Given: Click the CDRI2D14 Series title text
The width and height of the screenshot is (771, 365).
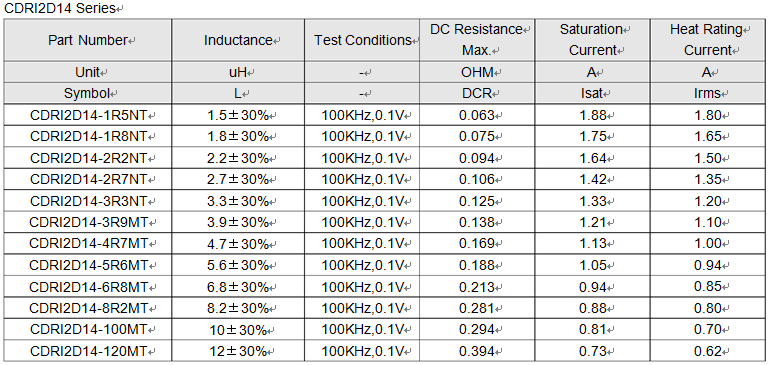Looking at the screenshot, I should click(x=59, y=8).
